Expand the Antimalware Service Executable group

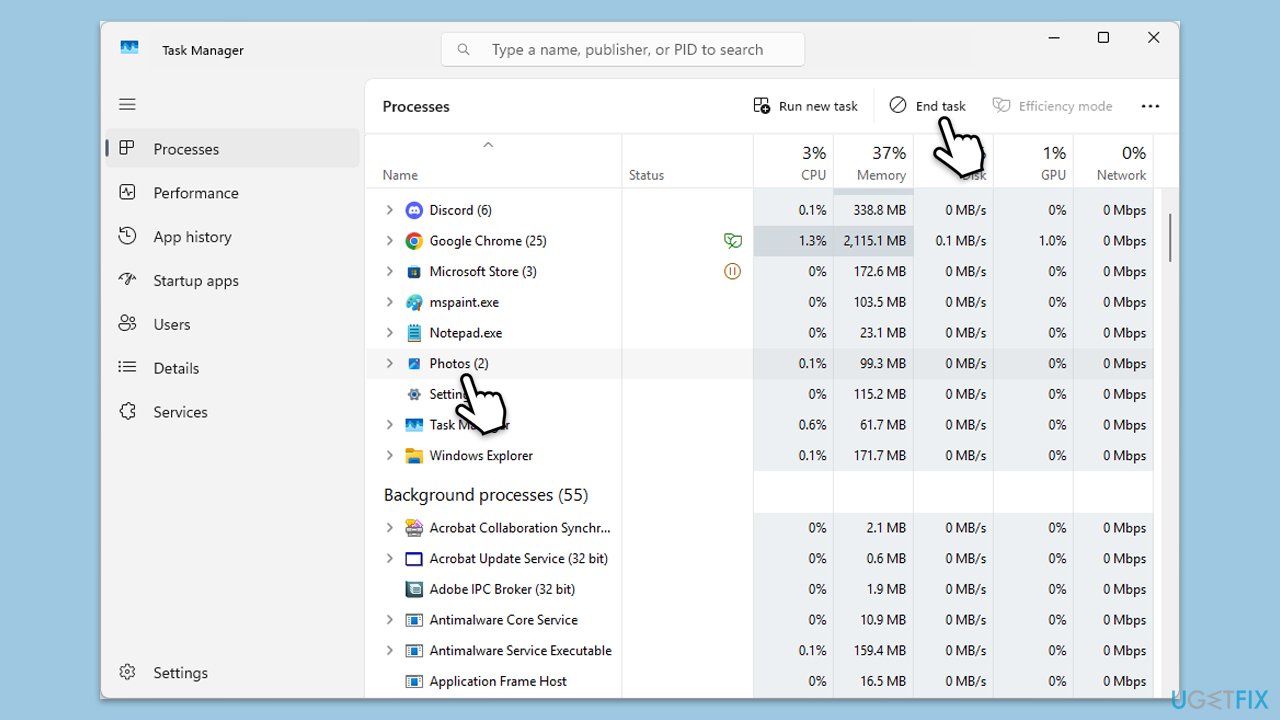tap(390, 651)
